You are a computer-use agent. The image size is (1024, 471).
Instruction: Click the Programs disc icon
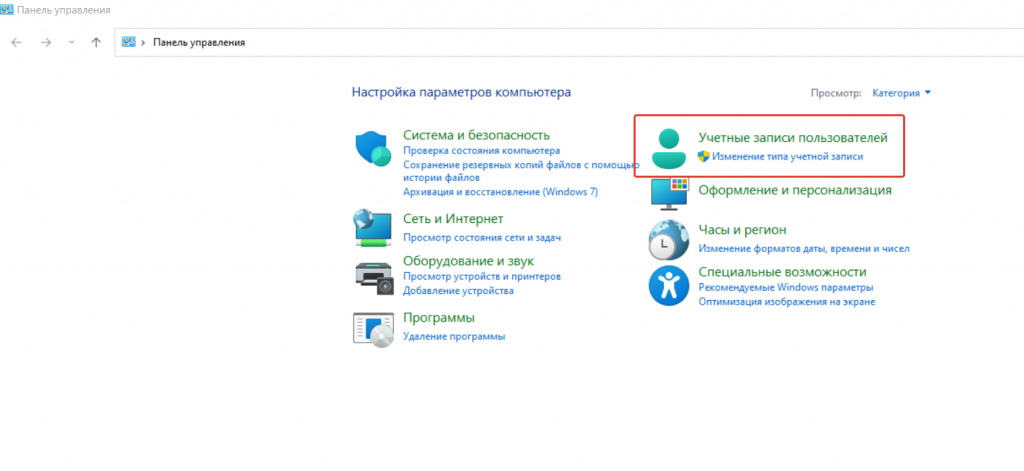[x=373, y=328]
